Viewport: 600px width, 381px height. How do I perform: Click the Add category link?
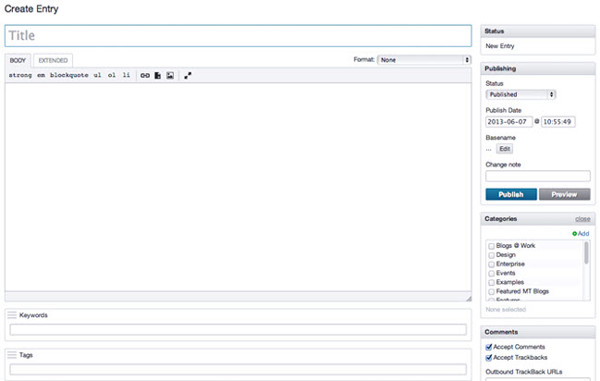[583, 234]
